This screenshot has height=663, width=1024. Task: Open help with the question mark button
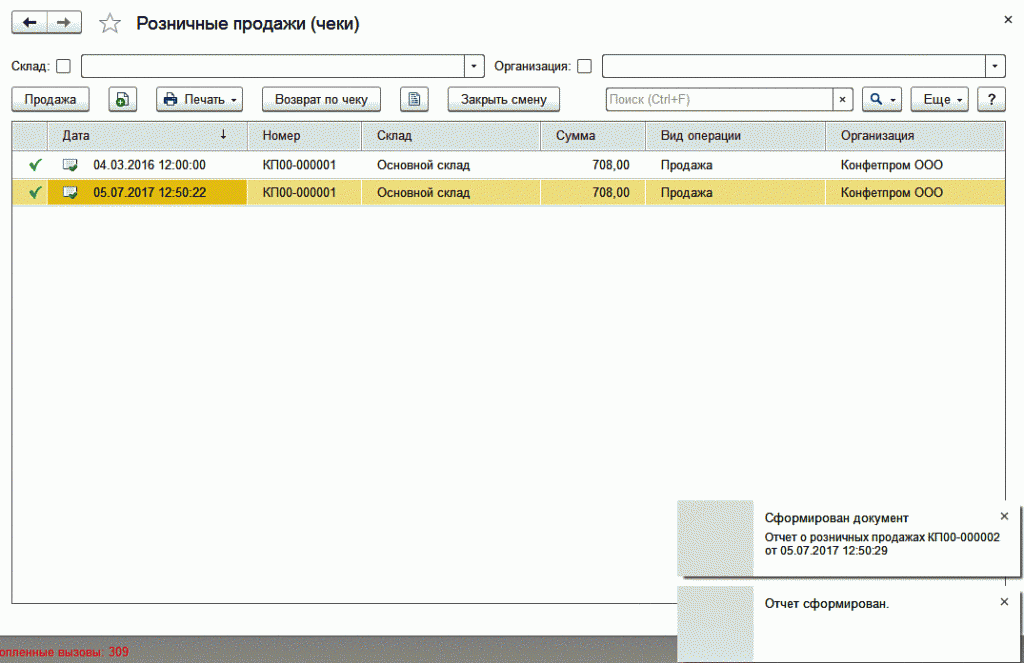[990, 99]
